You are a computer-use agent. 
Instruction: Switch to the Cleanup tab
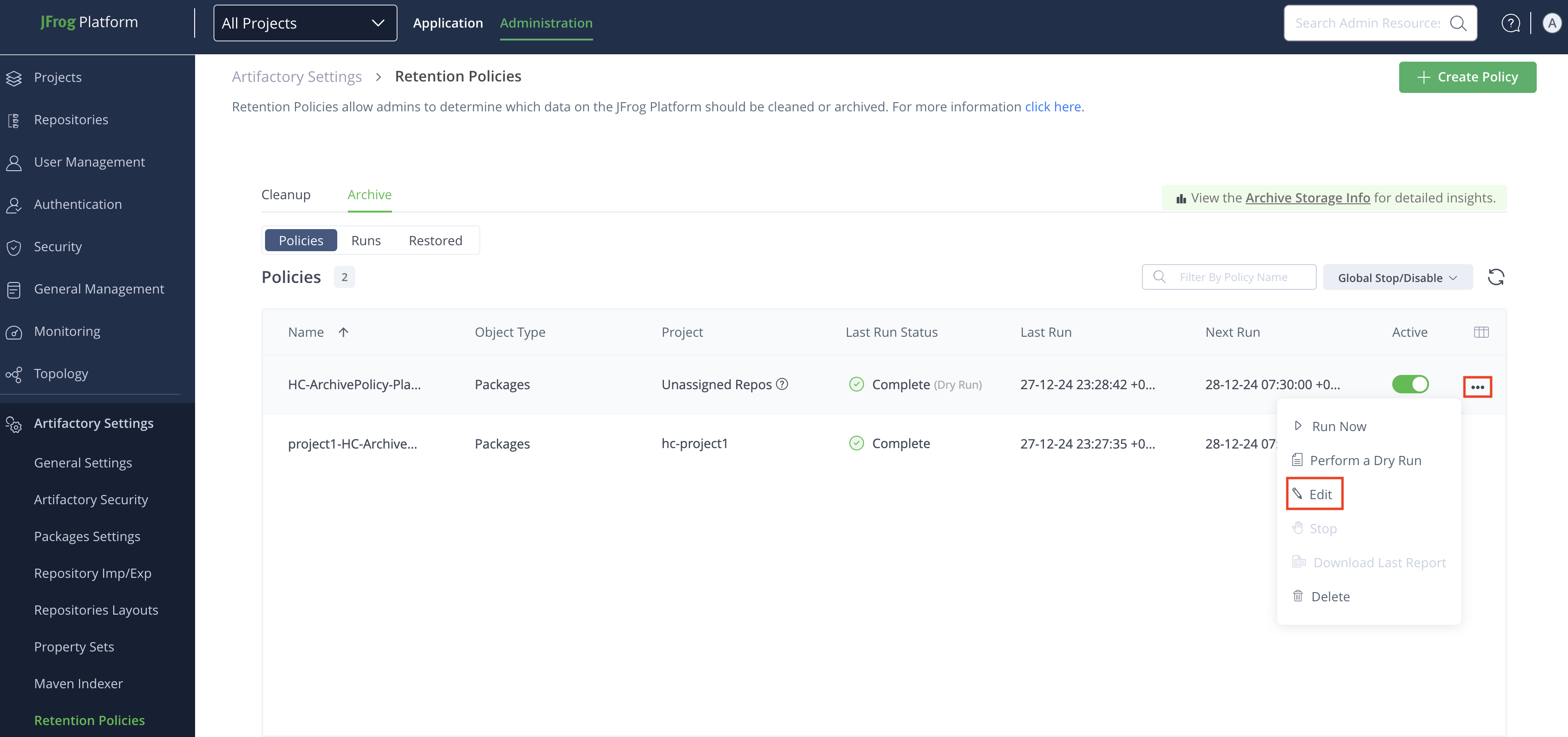(285, 195)
